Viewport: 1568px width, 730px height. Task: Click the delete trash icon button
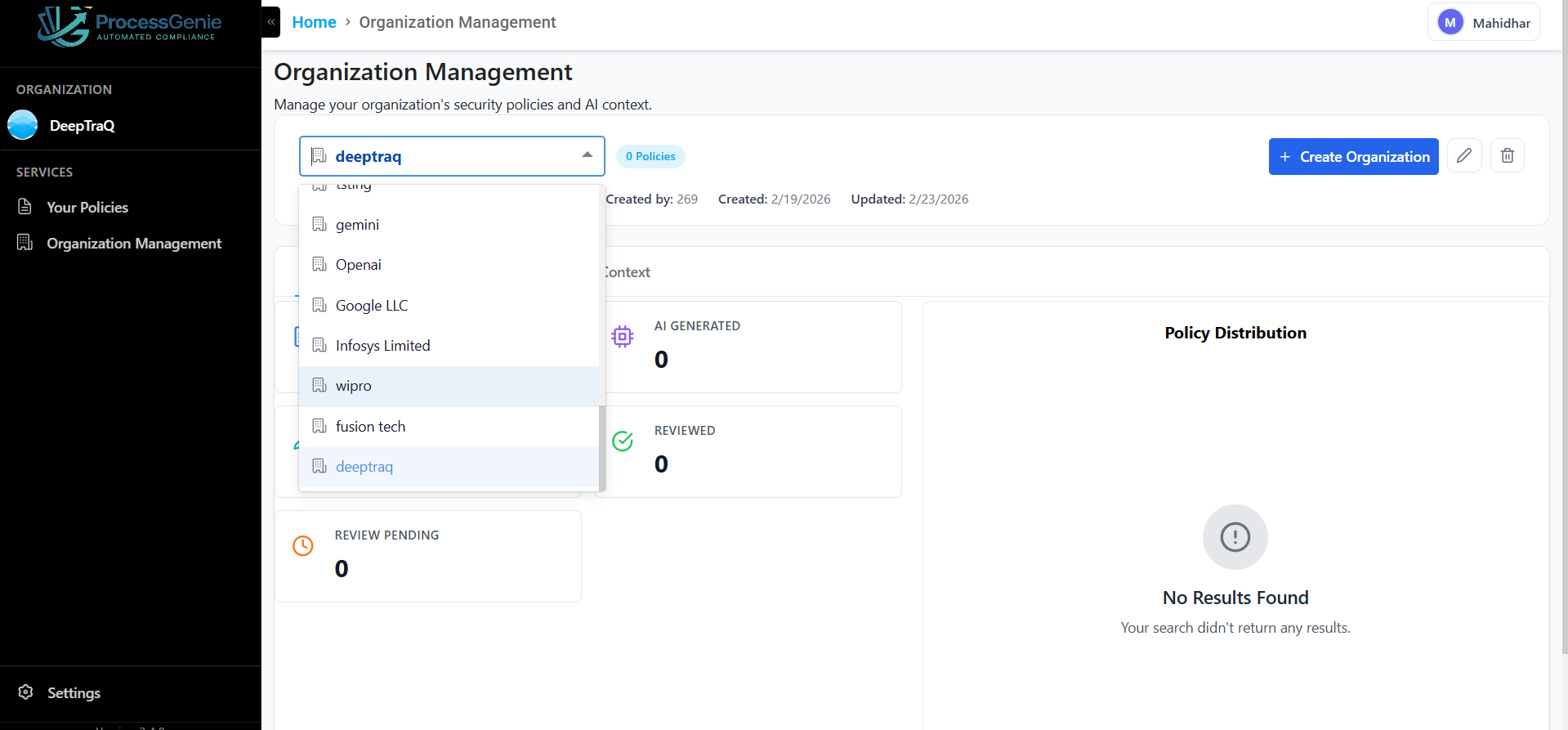[1508, 155]
